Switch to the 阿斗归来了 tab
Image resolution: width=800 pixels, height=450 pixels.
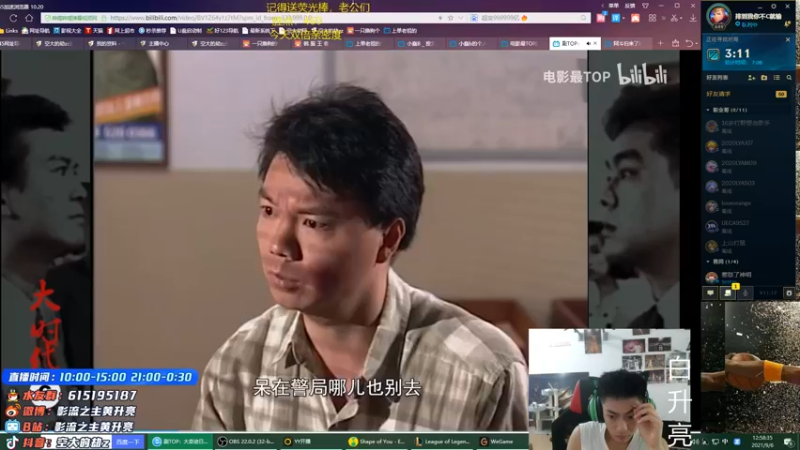[626, 43]
